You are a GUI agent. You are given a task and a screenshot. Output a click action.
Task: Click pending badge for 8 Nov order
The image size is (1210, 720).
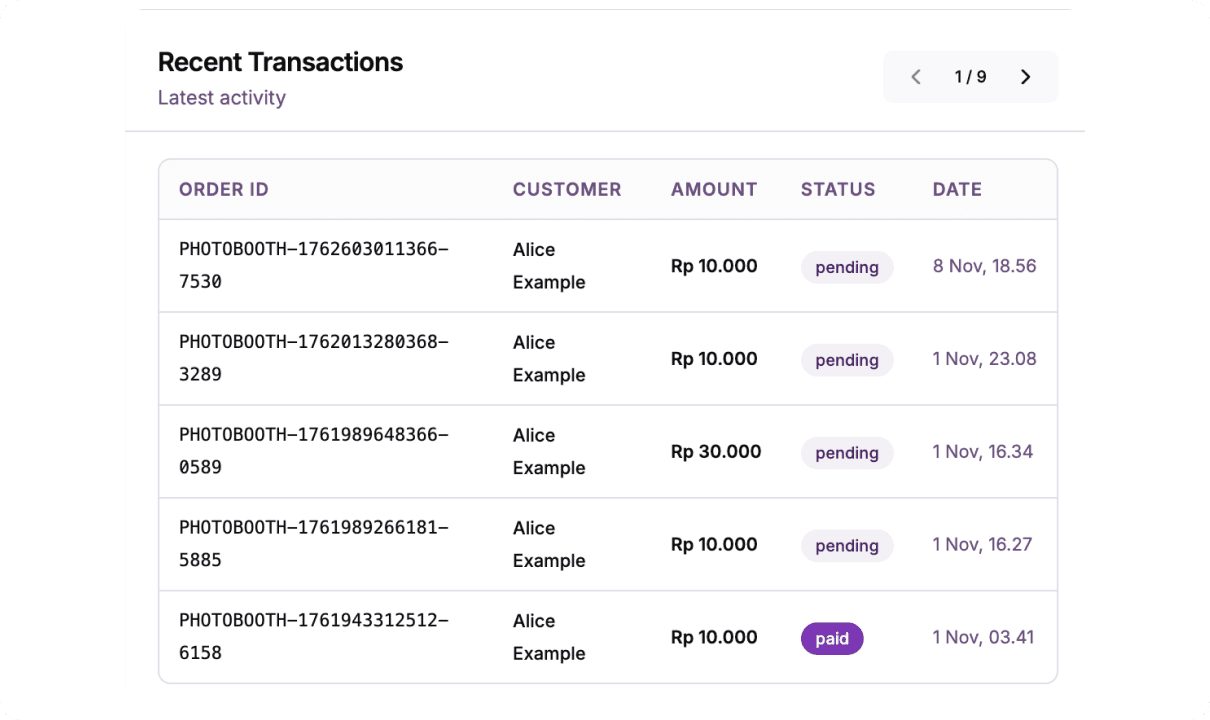pyautogui.click(x=847, y=267)
